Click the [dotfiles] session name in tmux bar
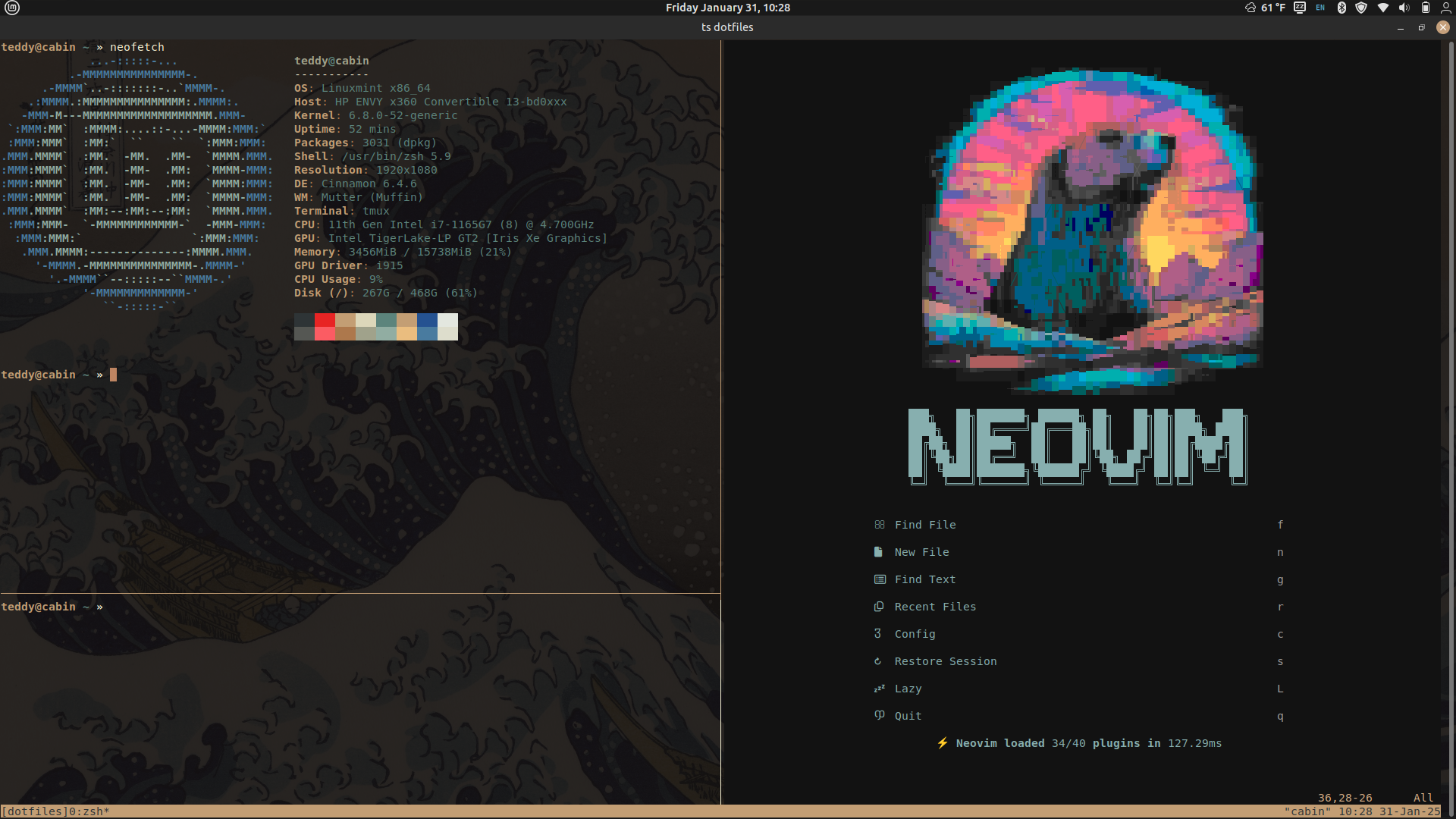Viewport: 1456px width, 819px height. 35,811
